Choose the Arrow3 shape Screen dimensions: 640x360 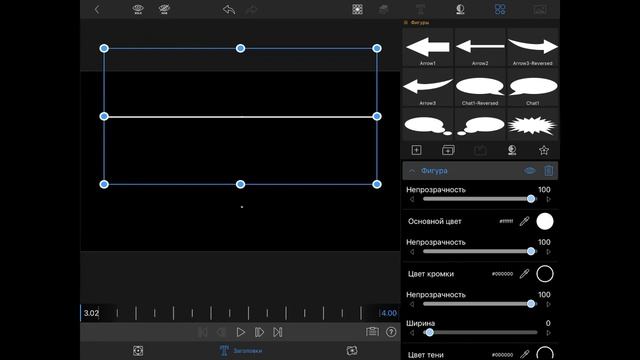tap(428, 88)
